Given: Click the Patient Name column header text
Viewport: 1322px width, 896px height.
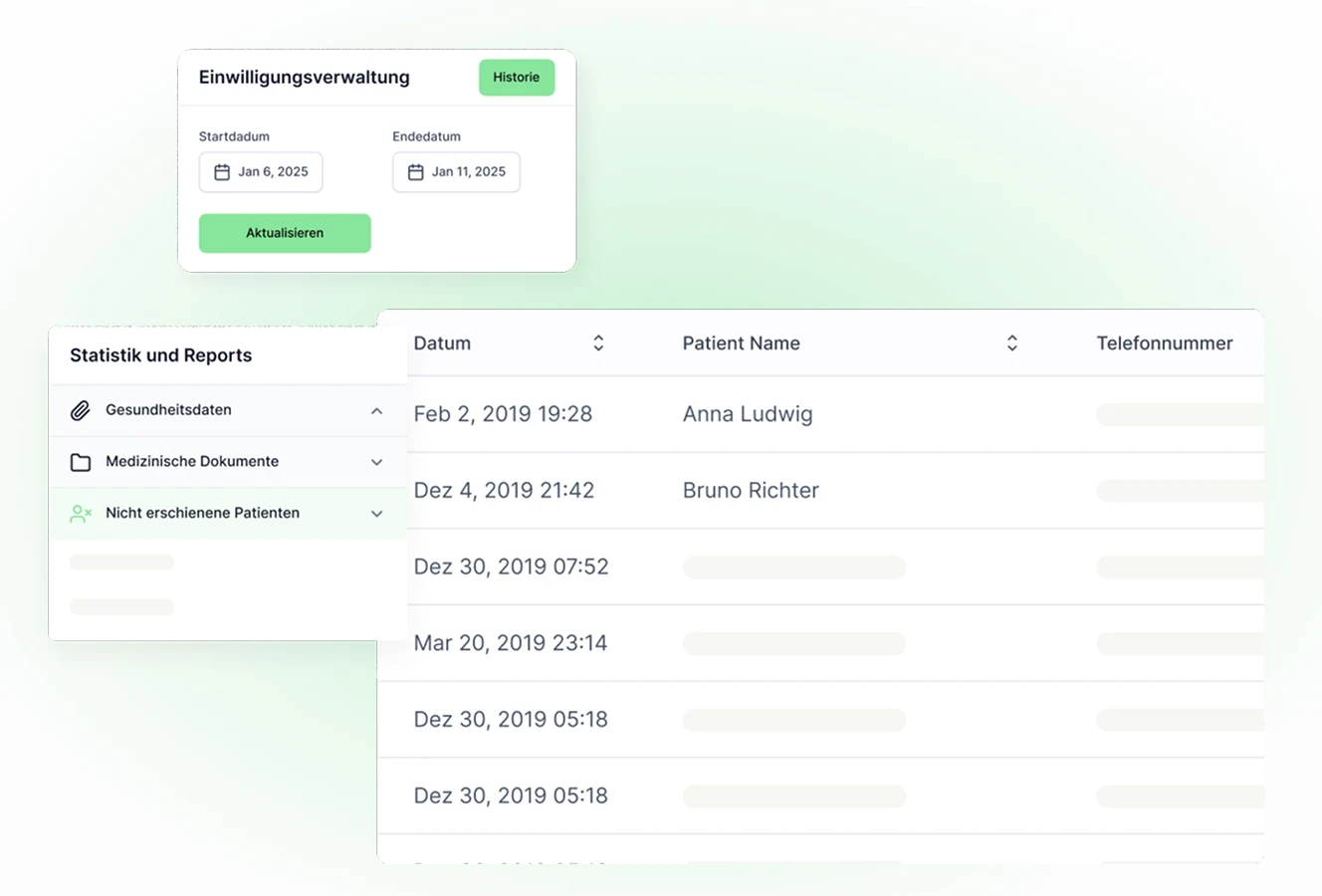Looking at the screenshot, I should (742, 343).
